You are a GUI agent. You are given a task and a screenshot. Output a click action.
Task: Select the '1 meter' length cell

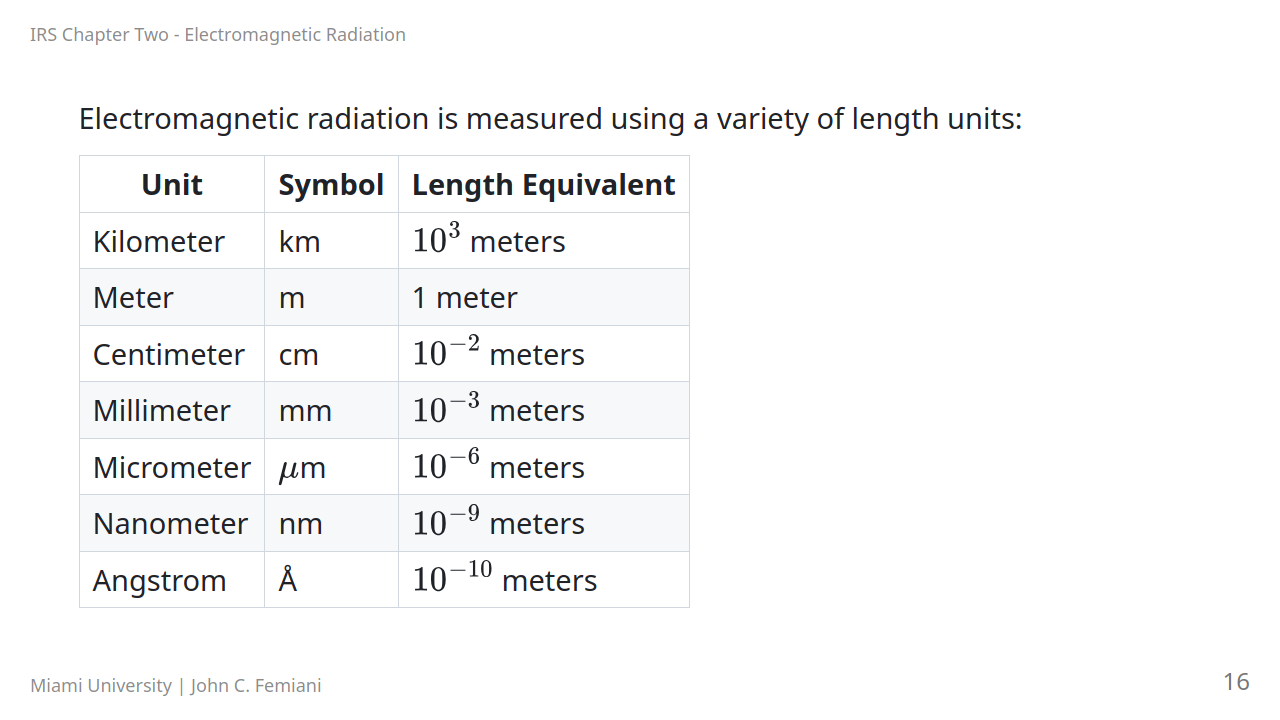point(465,298)
